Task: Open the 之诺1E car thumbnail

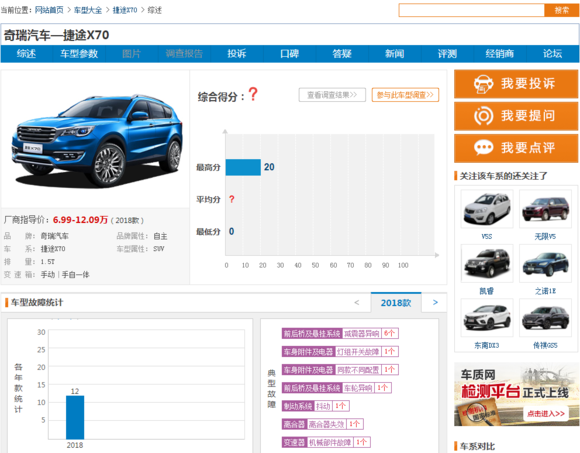Action: point(545,263)
